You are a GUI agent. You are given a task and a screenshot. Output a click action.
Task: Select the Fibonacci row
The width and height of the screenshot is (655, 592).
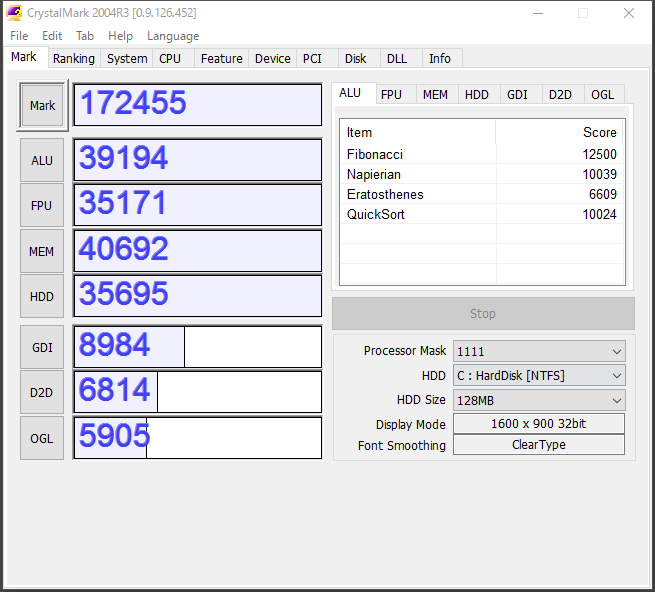pos(482,154)
